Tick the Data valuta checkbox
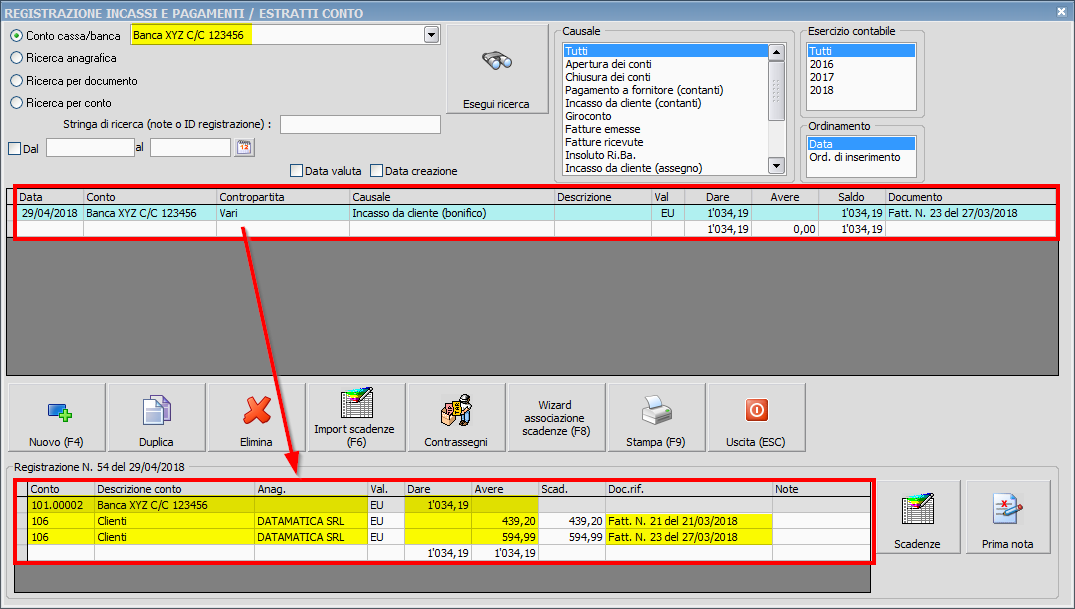Viewport: 1075px width, 609px height. click(296, 171)
